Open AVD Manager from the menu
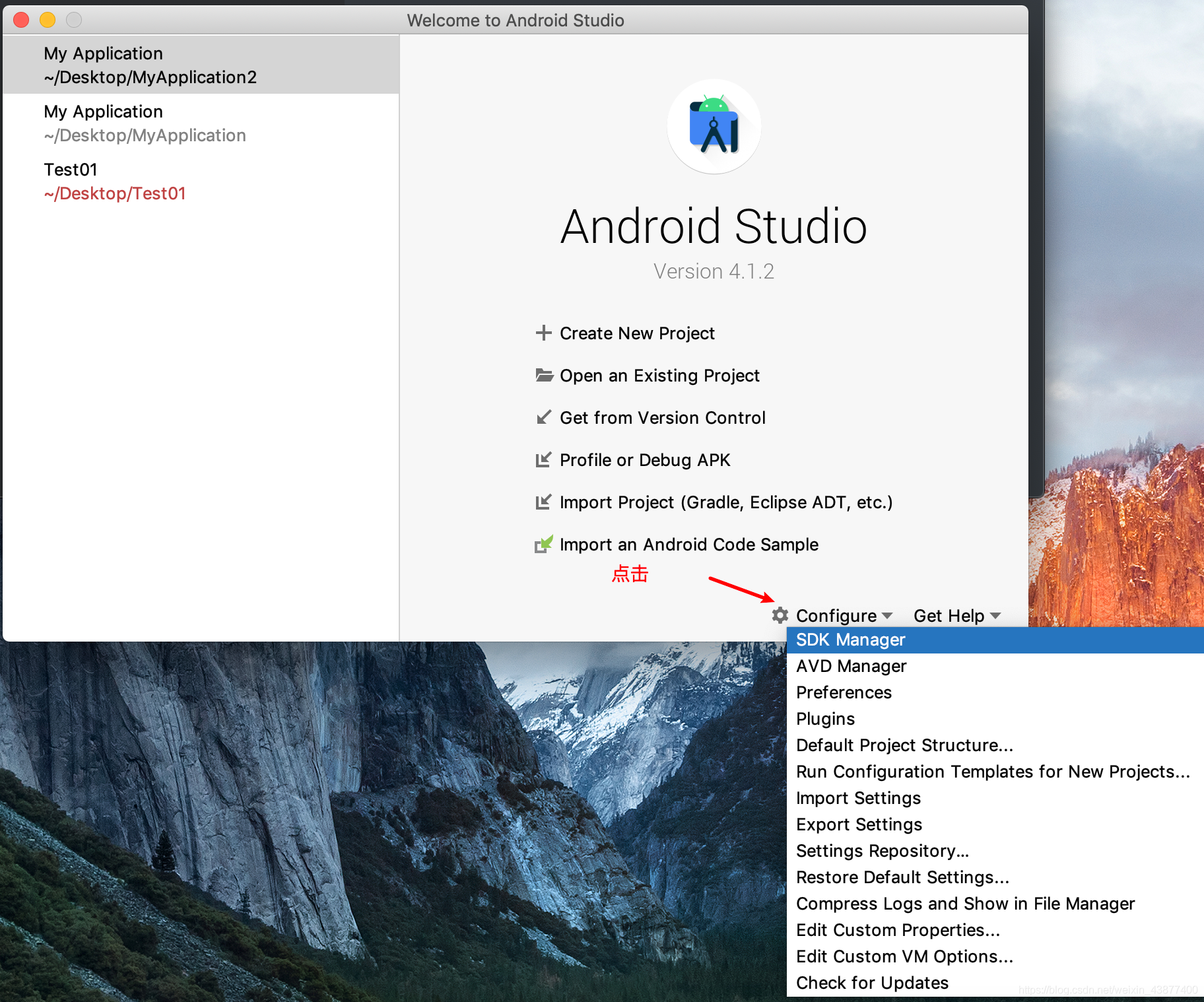The width and height of the screenshot is (1204, 1002). tap(995, 666)
